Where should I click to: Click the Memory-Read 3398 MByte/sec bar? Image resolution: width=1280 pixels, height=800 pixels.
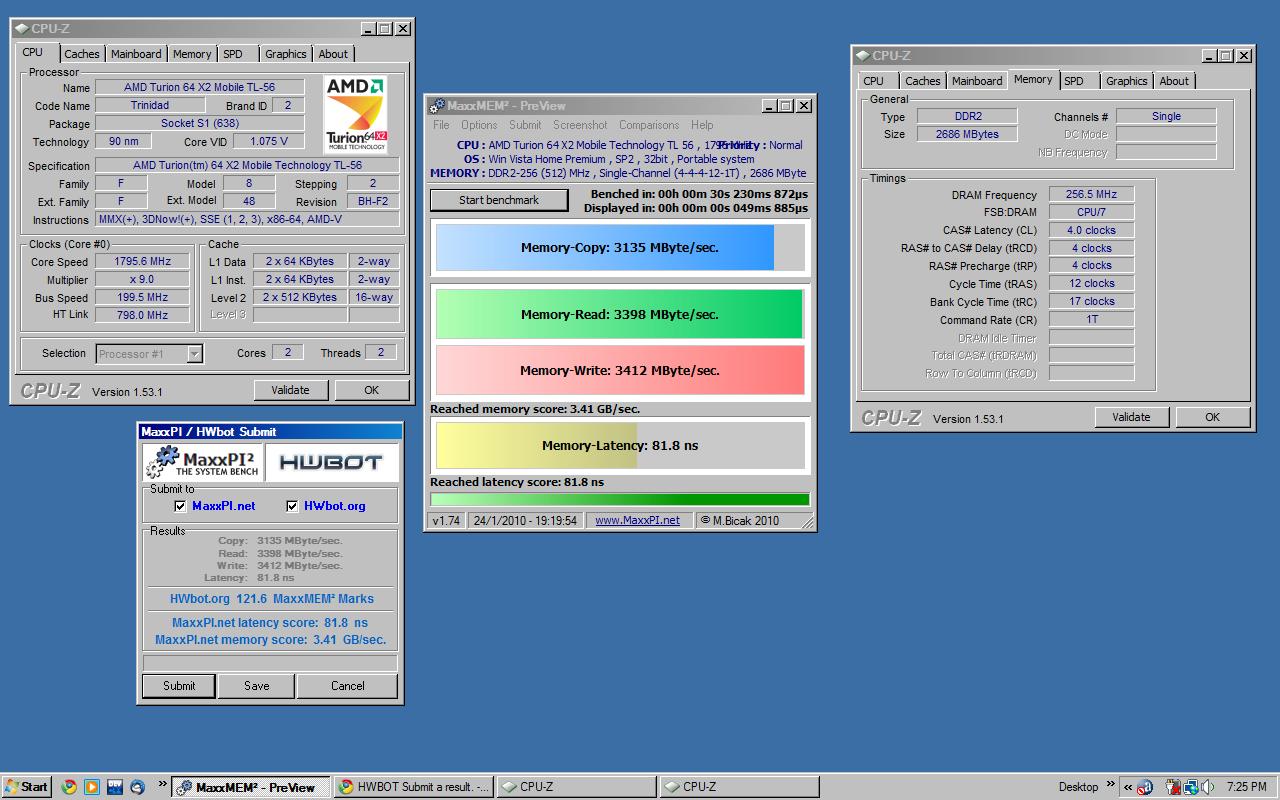point(620,314)
